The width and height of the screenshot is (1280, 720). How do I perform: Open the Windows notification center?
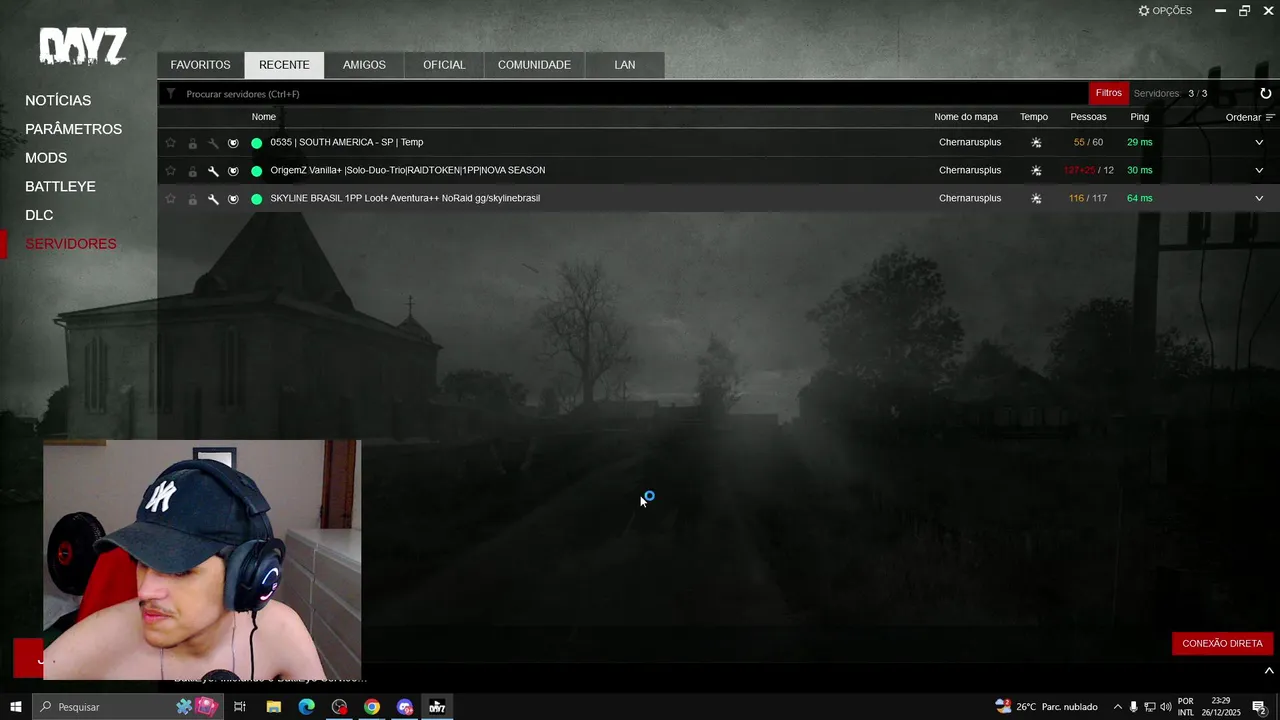click(x=1259, y=707)
